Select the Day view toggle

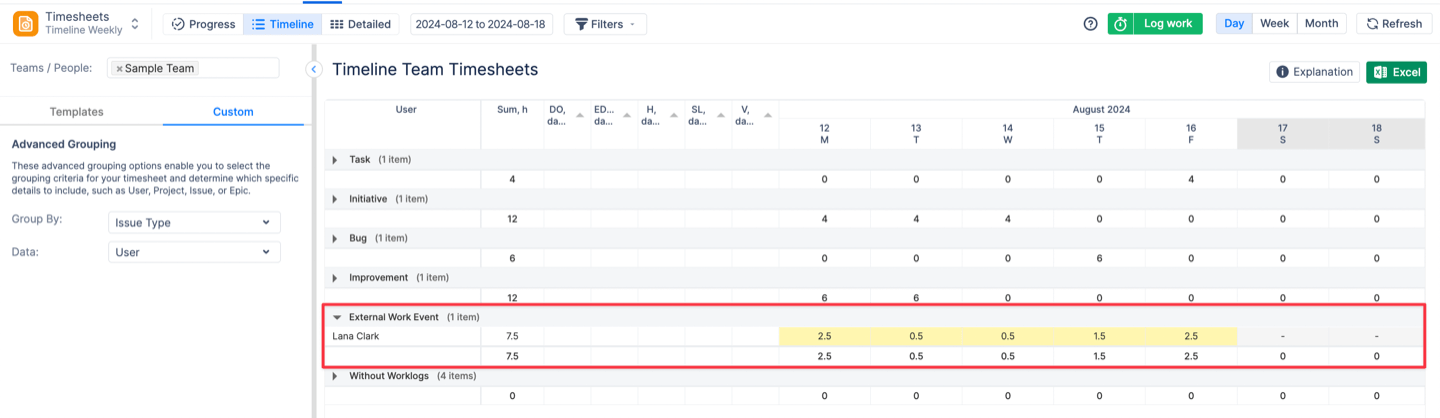point(1234,24)
